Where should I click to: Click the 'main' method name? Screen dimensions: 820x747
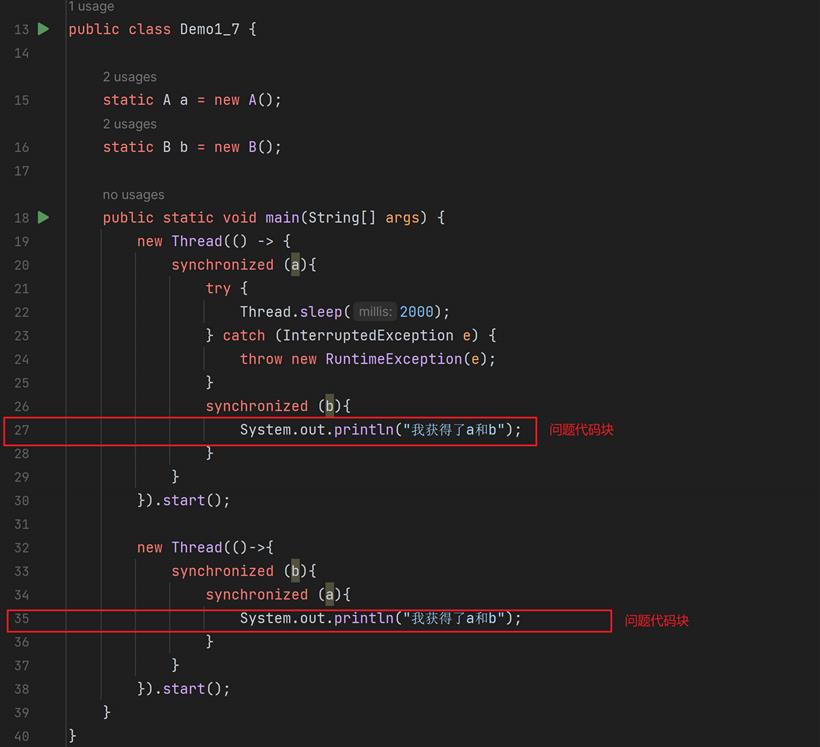pos(282,217)
